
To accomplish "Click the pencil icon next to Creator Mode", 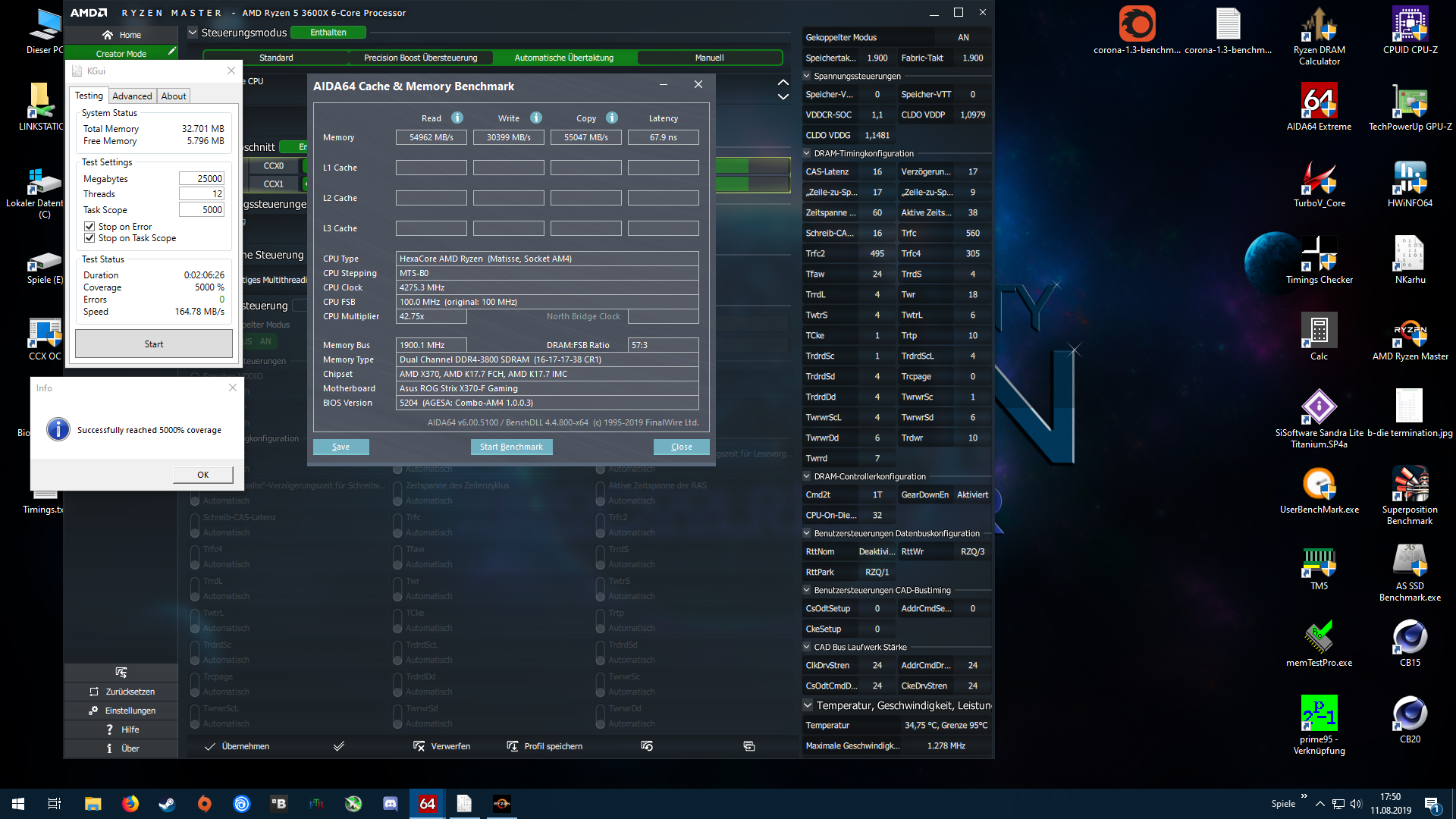I will [172, 52].
